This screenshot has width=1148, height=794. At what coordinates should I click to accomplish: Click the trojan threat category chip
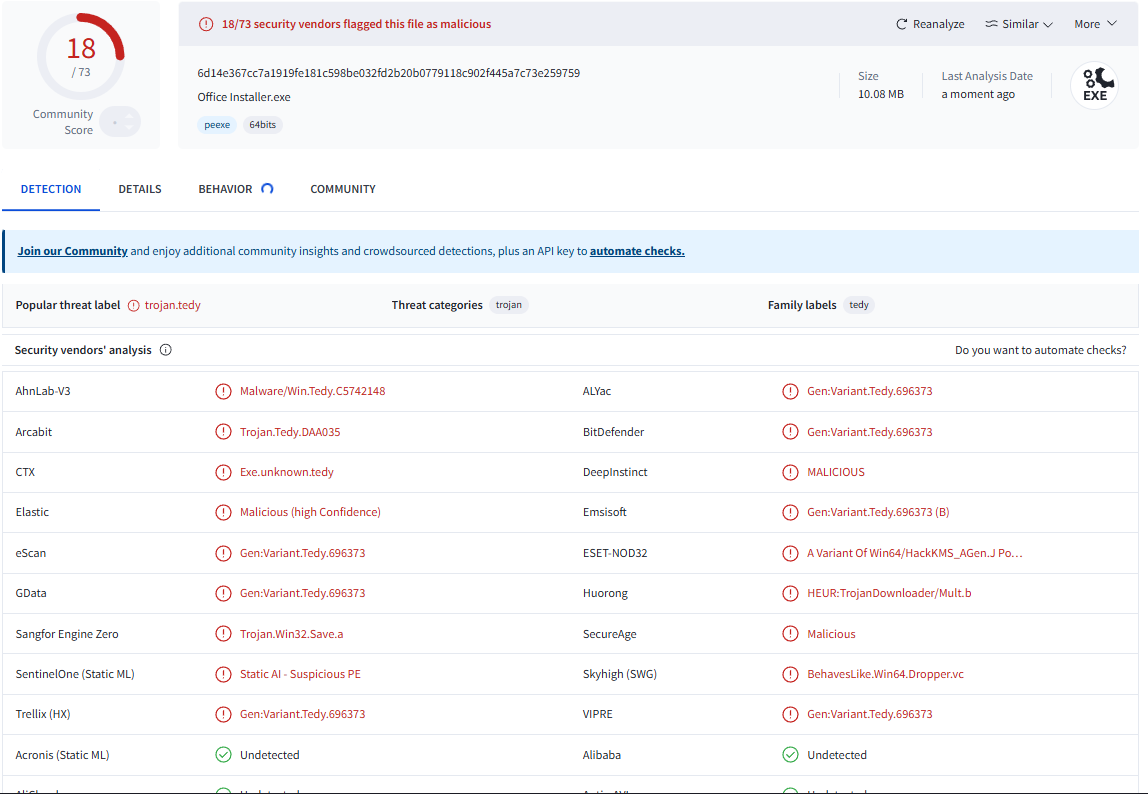(x=509, y=305)
